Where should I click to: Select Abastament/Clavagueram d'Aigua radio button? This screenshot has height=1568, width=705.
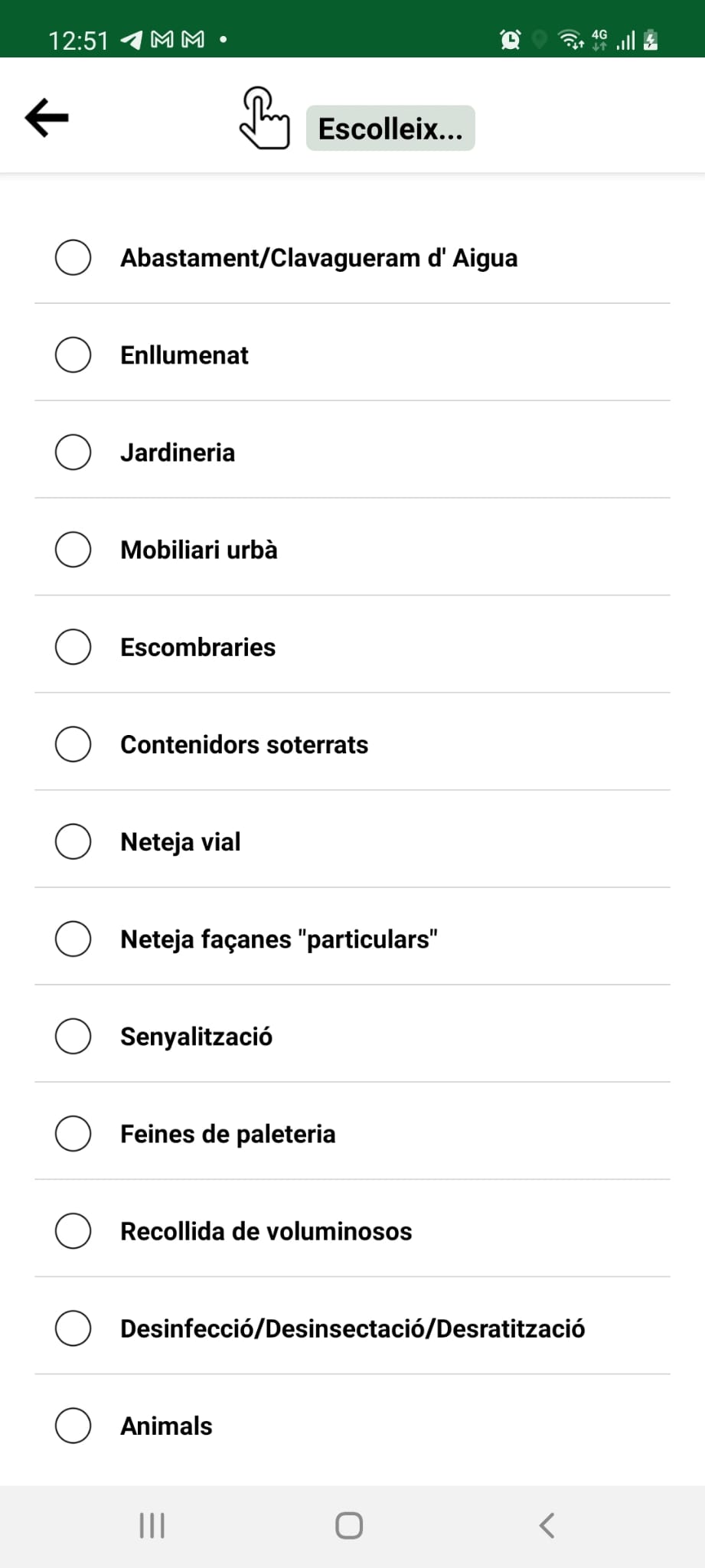[73, 257]
